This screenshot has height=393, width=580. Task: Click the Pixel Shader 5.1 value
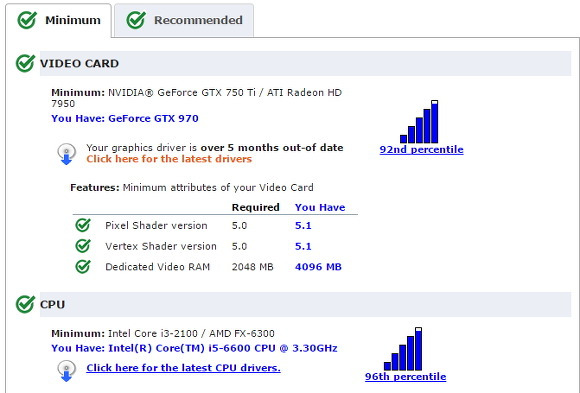[303, 225]
